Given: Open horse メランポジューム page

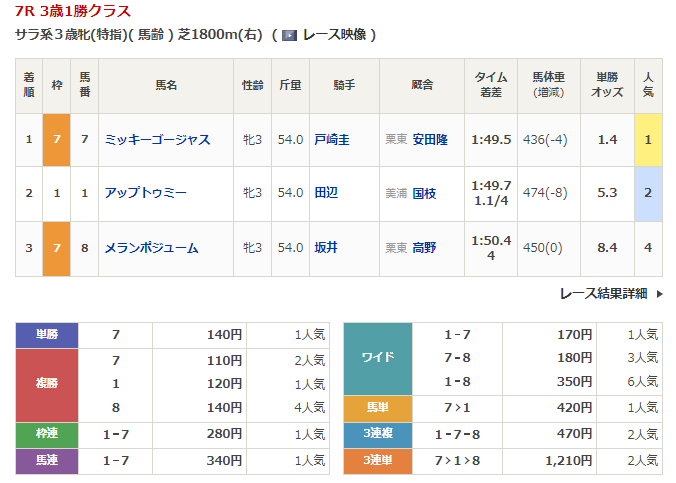Looking at the screenshot, I should coord(151,248).
